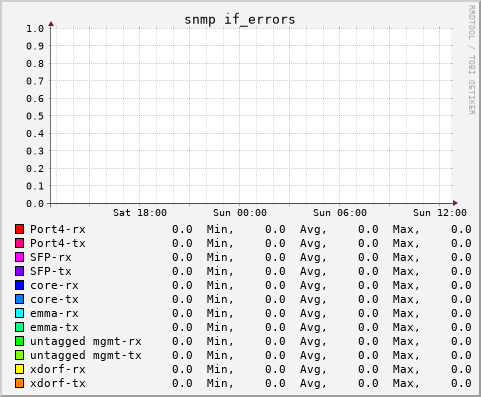
Task: Click the RRDTOOL / TOBI OETIKER watermark
Action: tap(472, 60)
